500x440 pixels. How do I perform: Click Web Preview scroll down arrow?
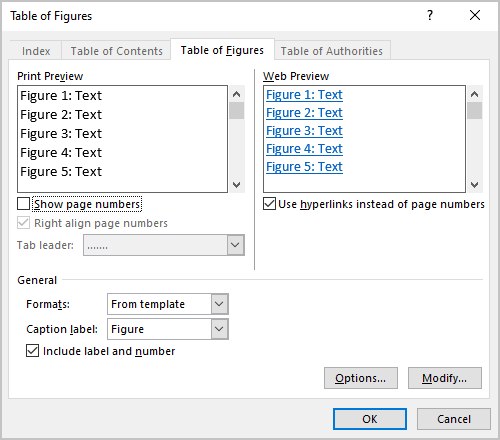475,184
